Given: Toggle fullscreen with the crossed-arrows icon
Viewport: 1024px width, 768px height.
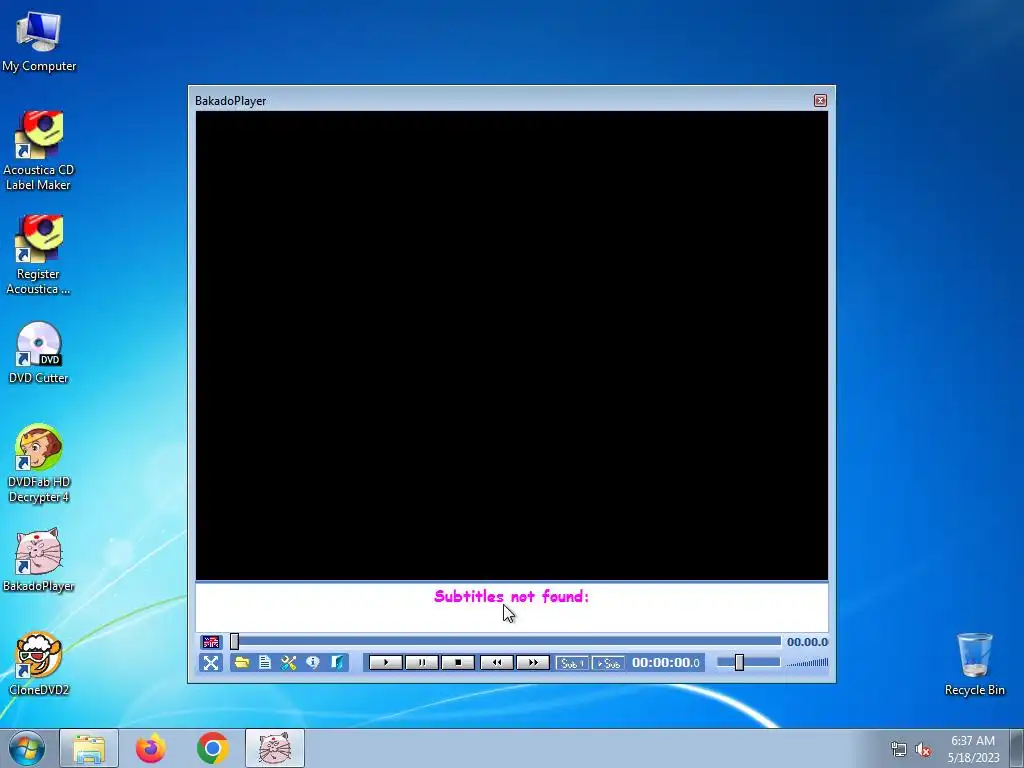Looking at the screenshot, I should (211, 663).
